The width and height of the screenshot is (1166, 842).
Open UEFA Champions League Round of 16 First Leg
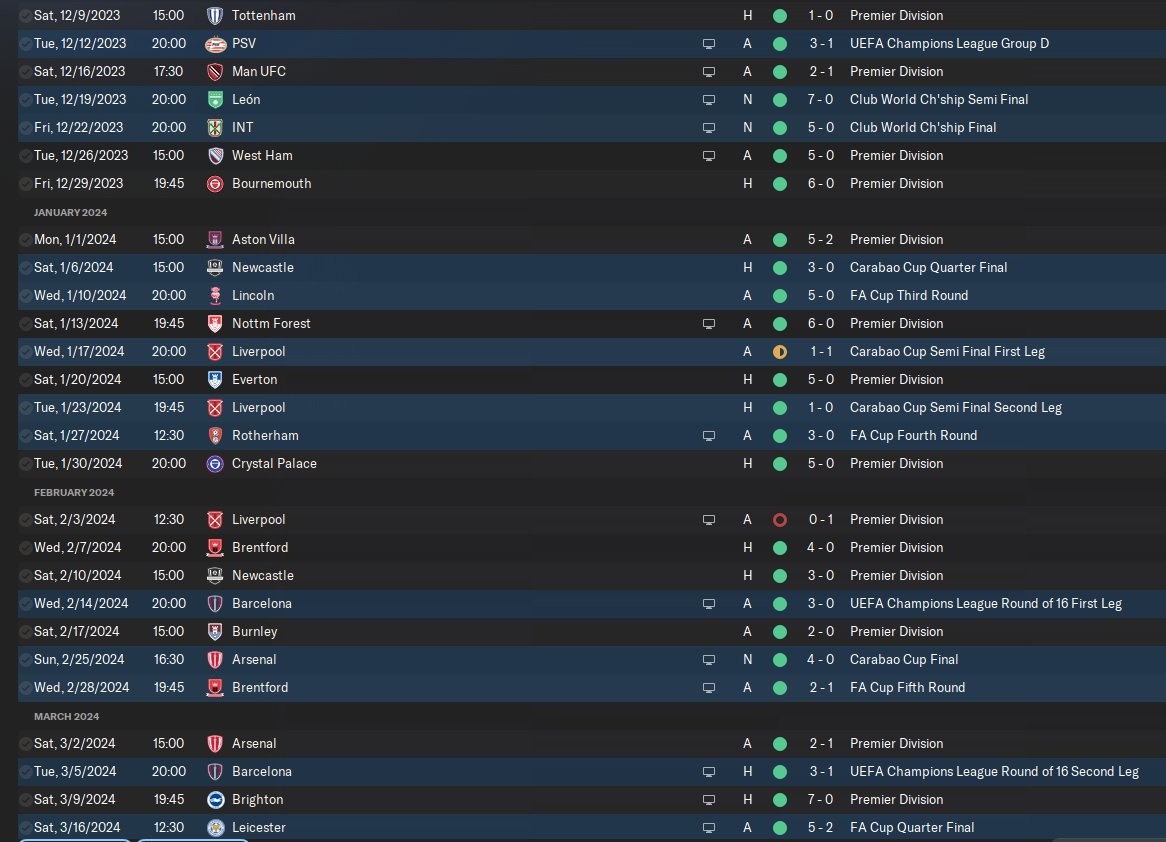[986, 603]
